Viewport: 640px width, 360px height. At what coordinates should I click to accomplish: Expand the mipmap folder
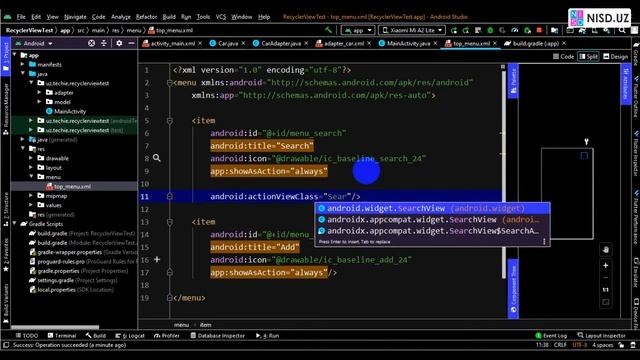(x=31, y=196)
